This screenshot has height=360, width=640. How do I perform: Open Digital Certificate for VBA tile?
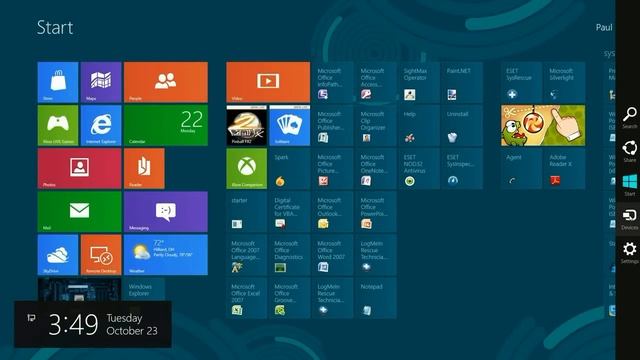[290, 212]
